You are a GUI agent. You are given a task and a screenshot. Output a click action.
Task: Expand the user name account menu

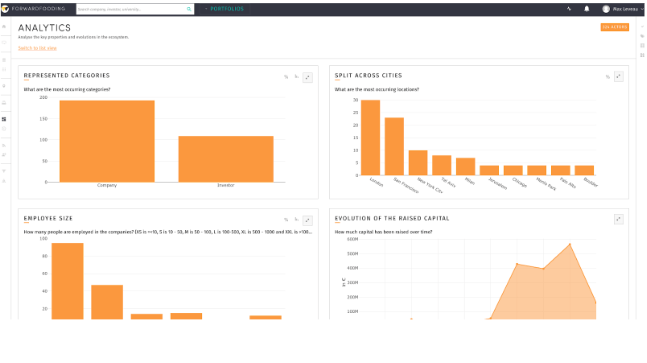(628, 9)
